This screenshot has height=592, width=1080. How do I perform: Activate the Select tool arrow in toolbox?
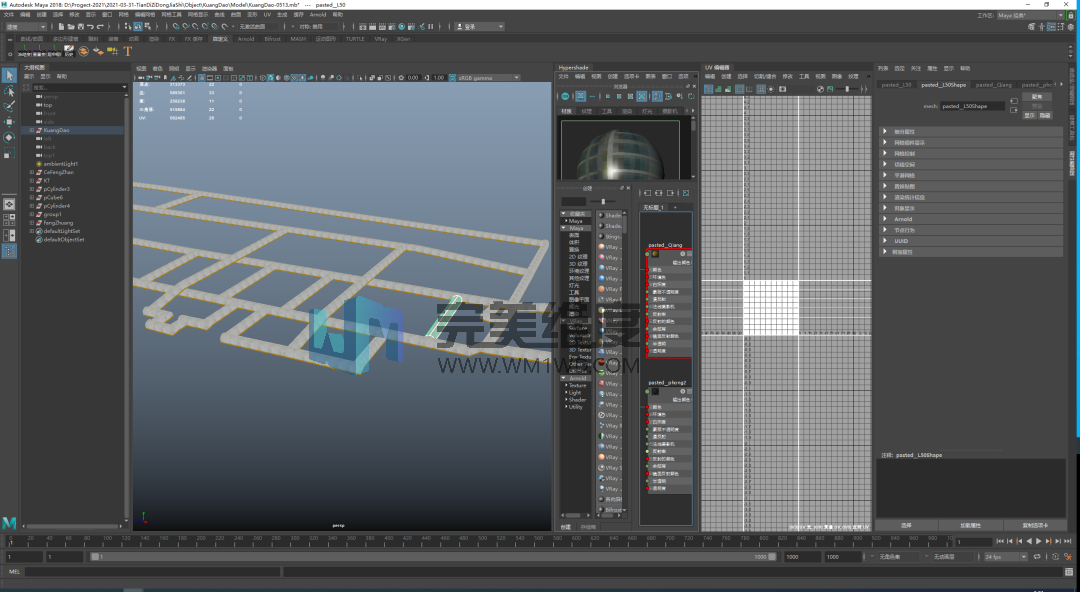click(x=9, y=75)
